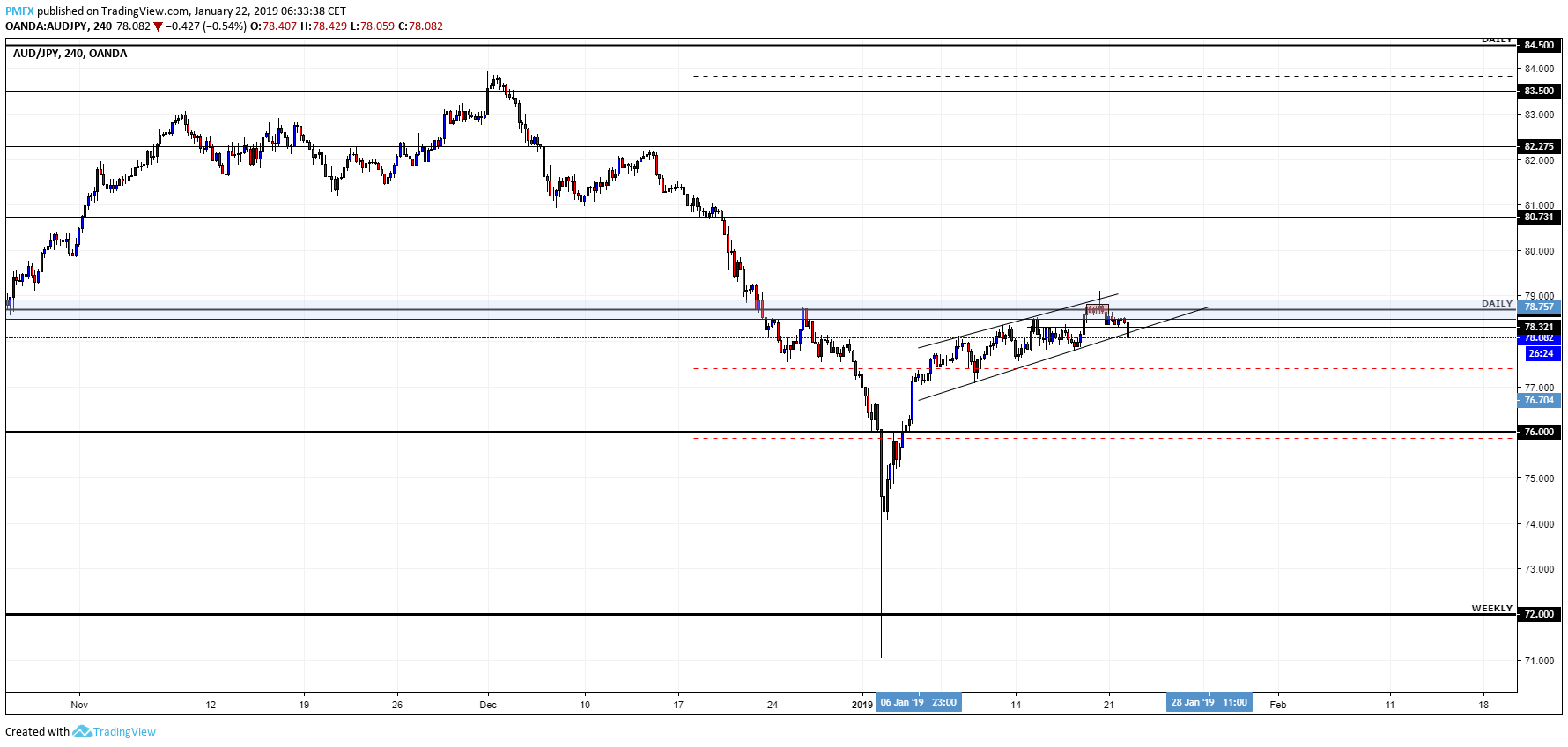Open the PMFX author link
Screen dimensions: 1568x747
point(19,11)
